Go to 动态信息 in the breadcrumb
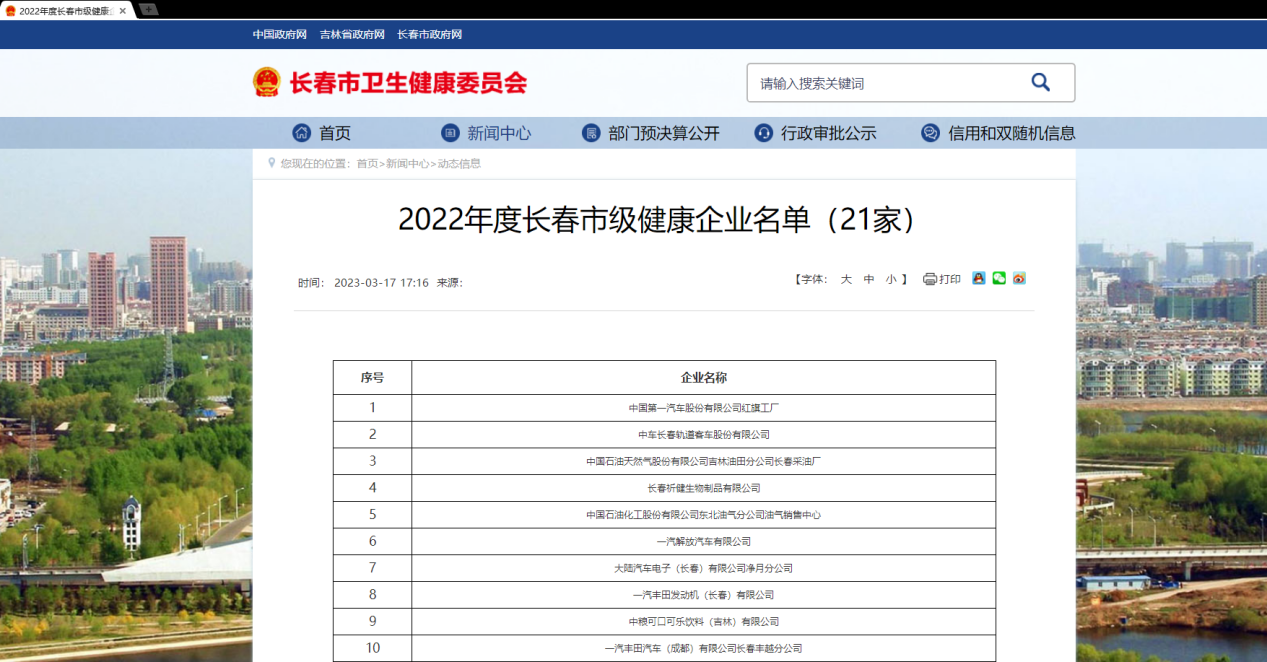The height and width of the screenshot is (662, 1267). tap(460, 163)
